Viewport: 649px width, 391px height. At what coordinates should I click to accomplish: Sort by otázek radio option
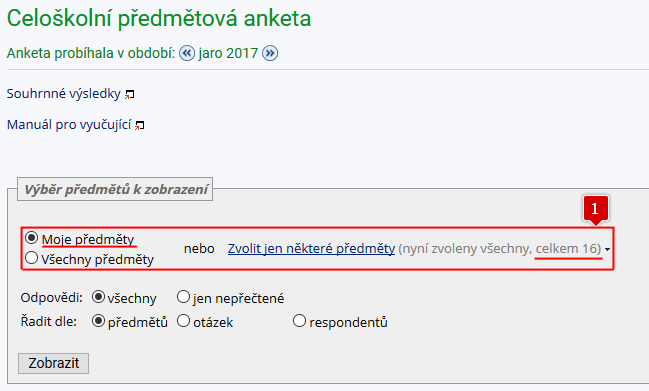[x=183, y=321]
